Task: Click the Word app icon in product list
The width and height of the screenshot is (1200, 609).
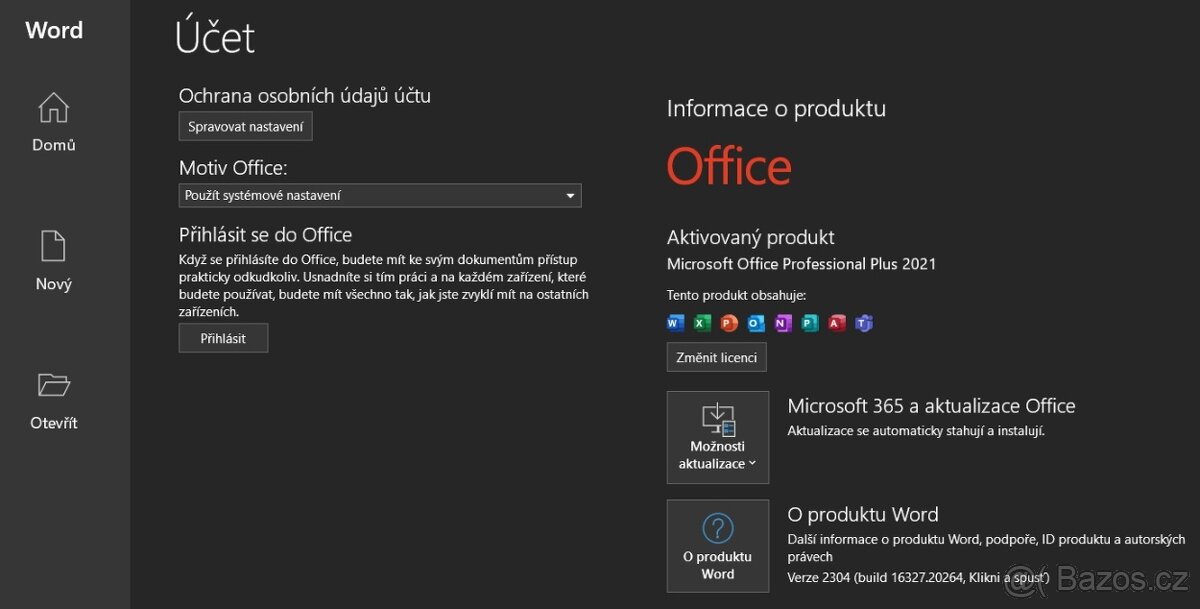Action: (675, 322)
